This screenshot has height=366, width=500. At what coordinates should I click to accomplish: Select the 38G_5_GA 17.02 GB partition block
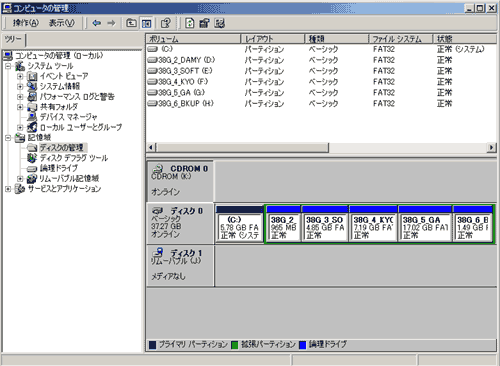coord(425,224)
